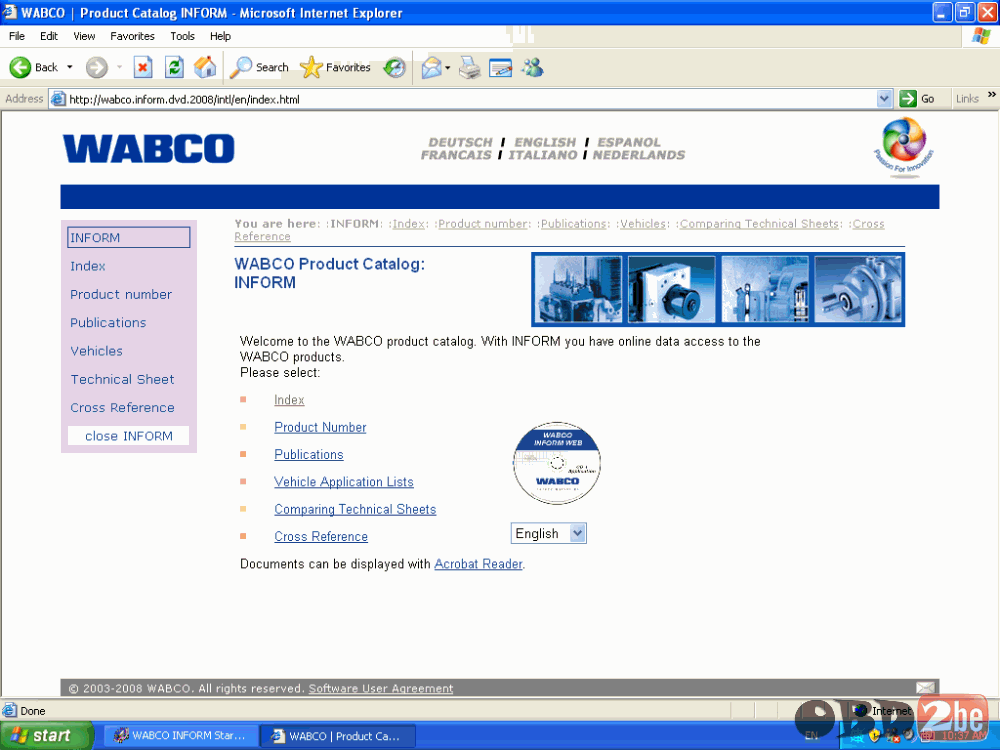Open Vehicles in the left sidebar
This screenshot has width=1000, height=750.
(x=96, y=351)
